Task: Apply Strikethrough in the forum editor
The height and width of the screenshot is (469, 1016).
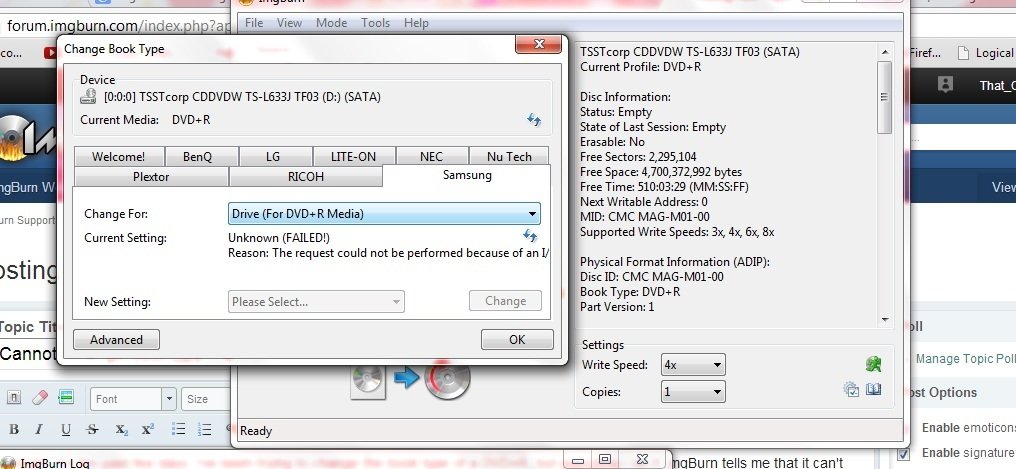Action: coord(92,429)
